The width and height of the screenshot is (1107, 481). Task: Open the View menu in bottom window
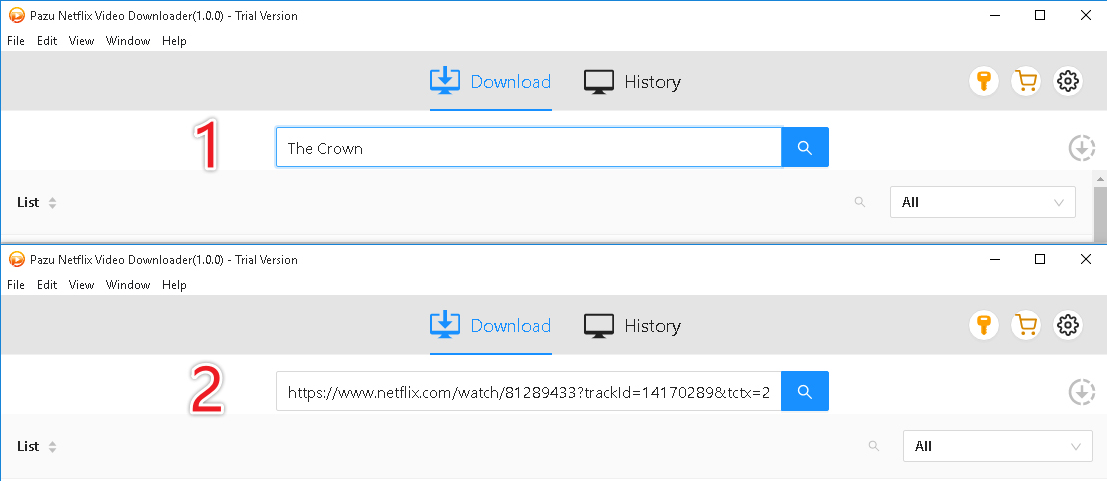click(81, 285)
